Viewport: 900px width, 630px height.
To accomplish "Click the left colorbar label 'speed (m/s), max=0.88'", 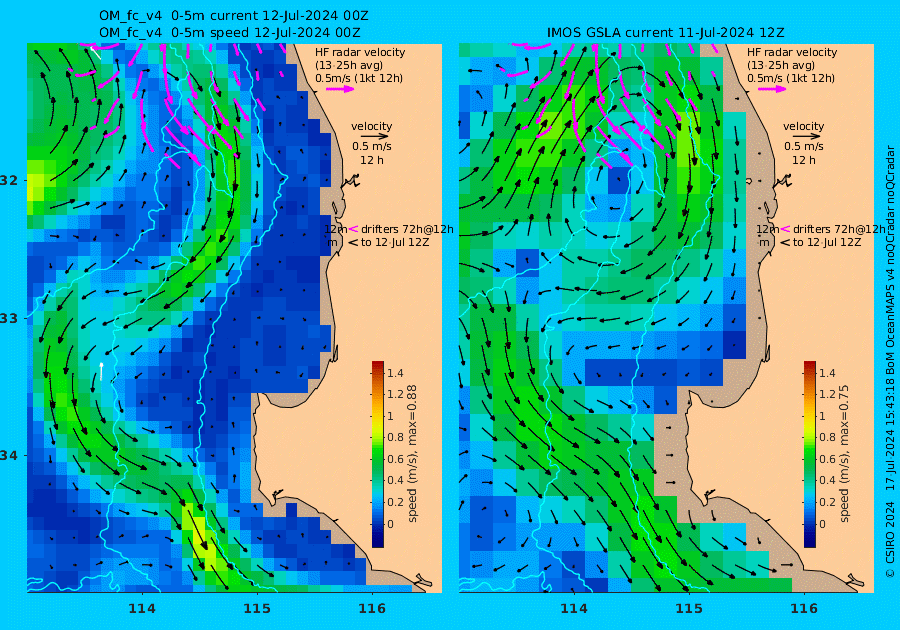I will 412,453.
